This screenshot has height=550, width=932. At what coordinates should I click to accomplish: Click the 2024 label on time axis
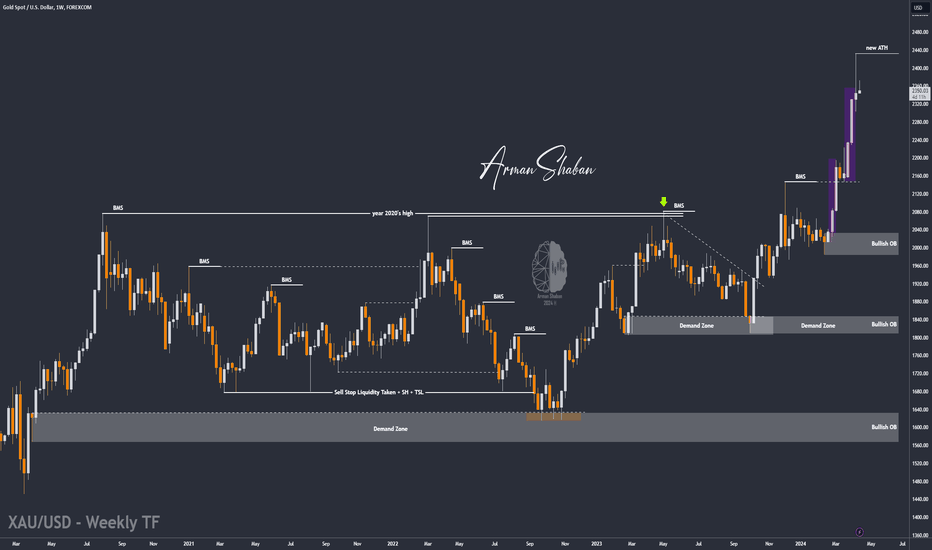click(x=800, y=543)
